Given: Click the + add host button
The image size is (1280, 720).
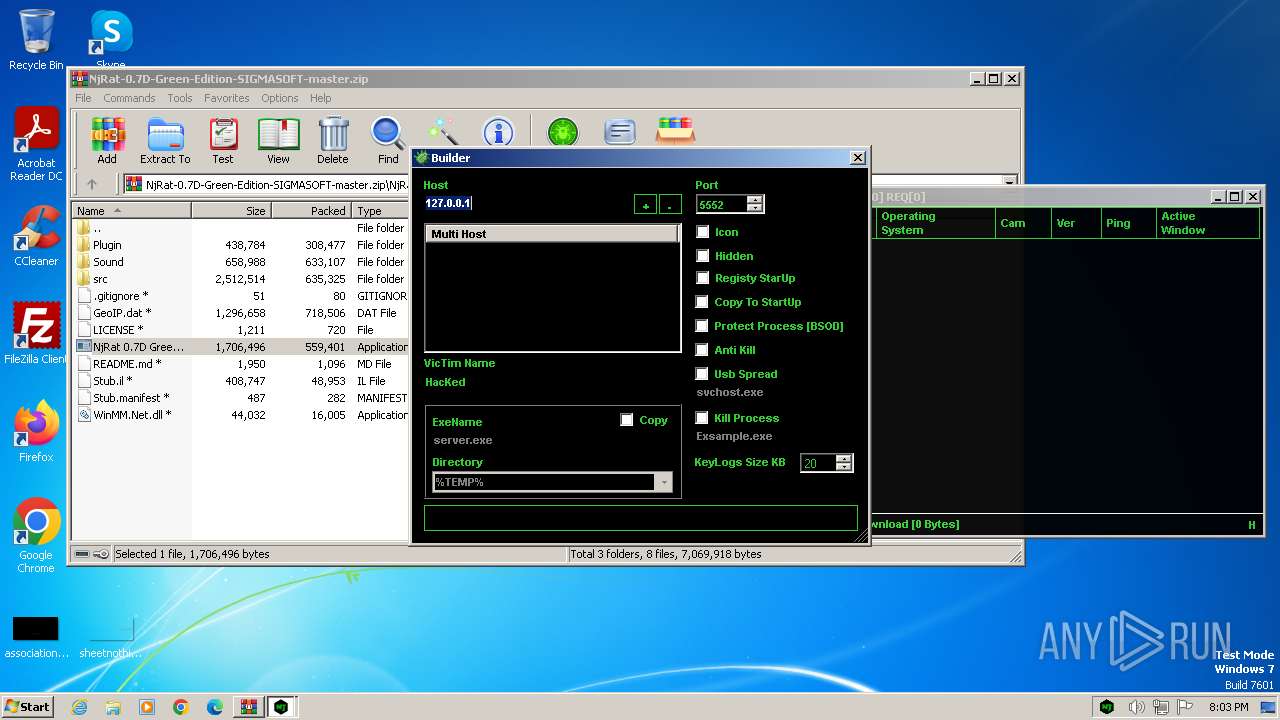Looking at the screenshot, I should pos(646,204).
